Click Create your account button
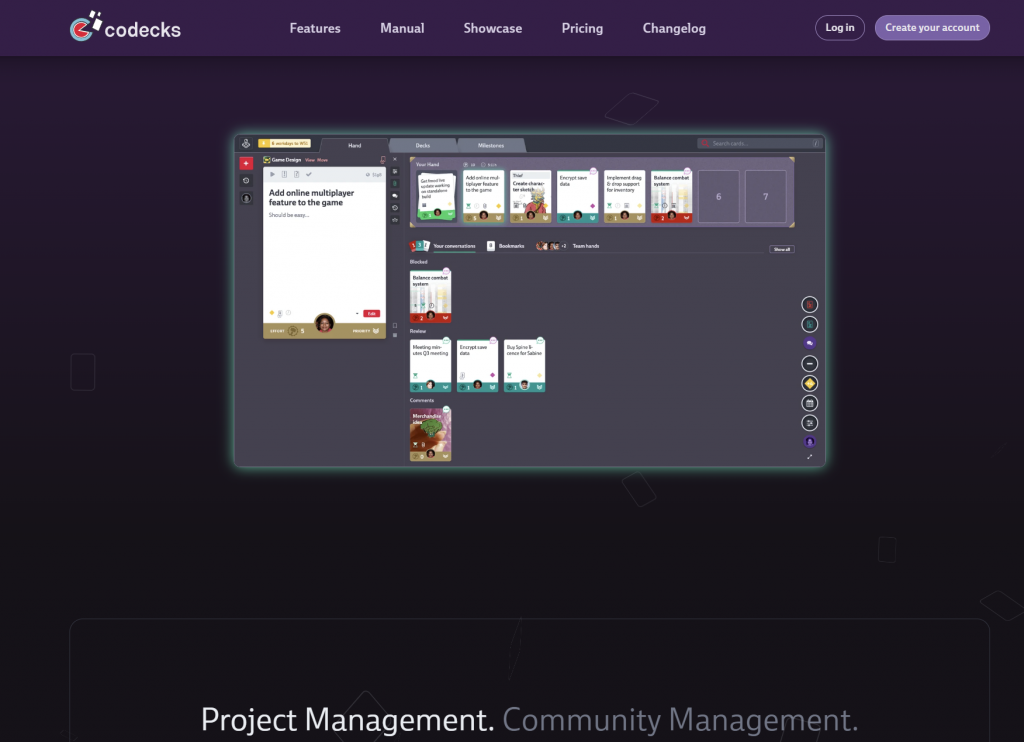 point(932,27)
